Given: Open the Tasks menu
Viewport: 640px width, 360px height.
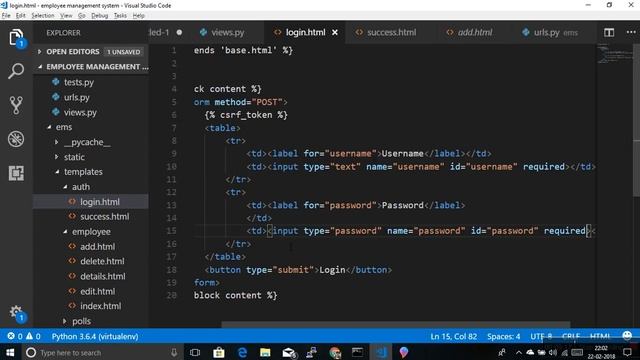Looking at the screenshot, I should coord(120,16).
